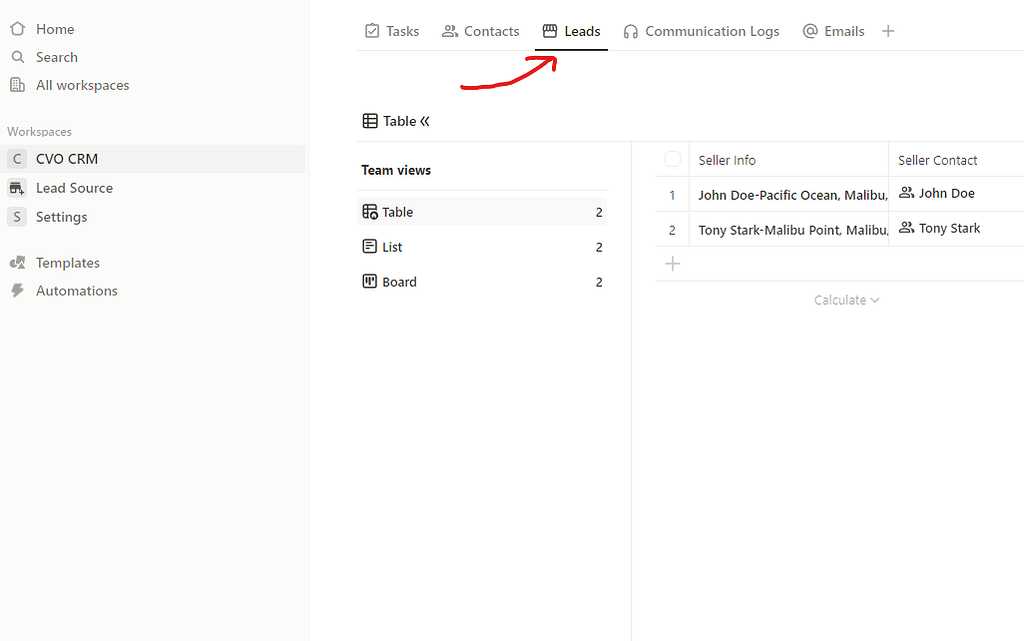The height and width of the screenshot is (641, 1024).
Task: Click the headphones icon on Communication Logs
Action: pyautogui.click(x=631, y=31)
